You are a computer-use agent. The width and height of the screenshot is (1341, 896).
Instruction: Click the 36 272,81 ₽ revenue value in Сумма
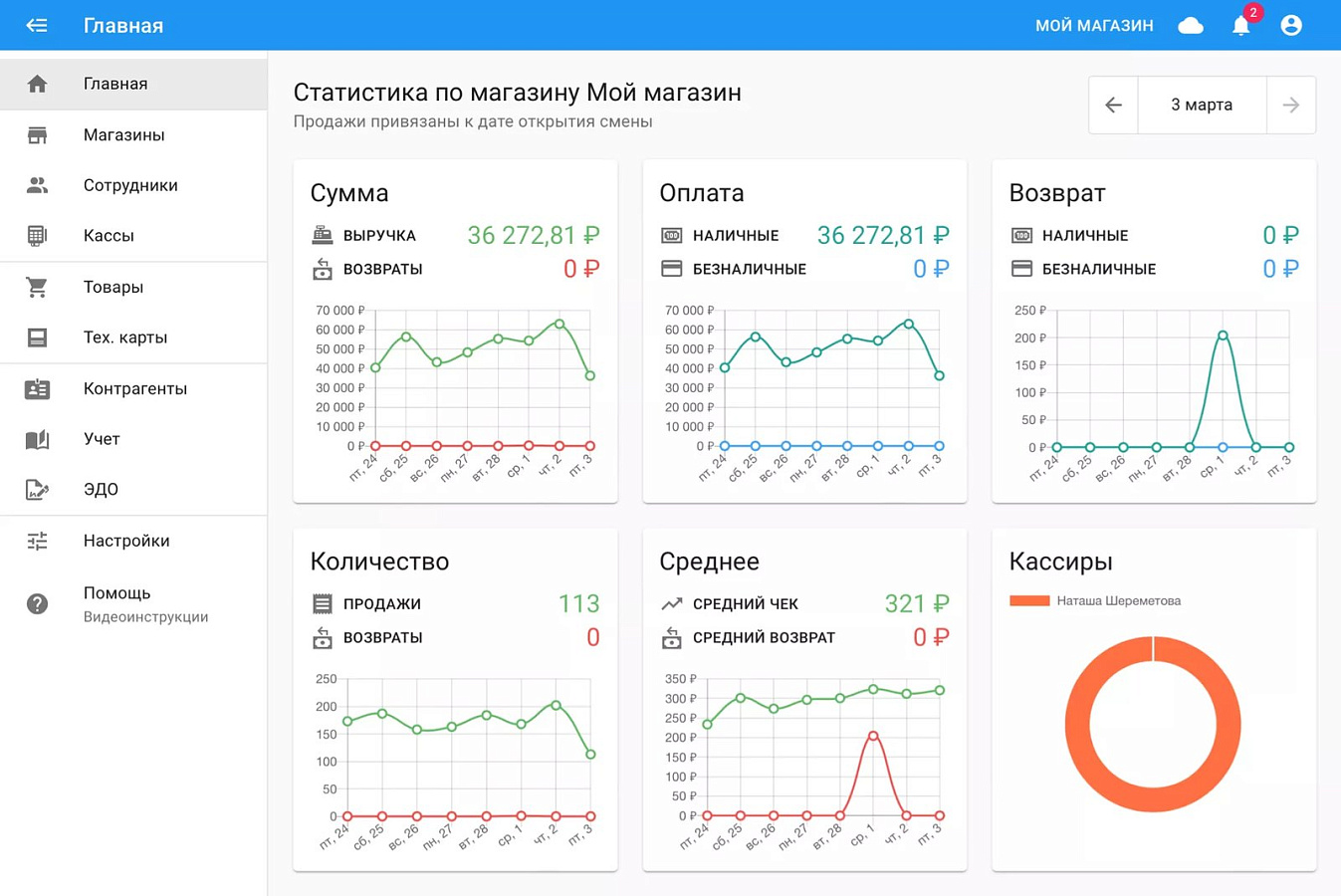pos(534,235)
